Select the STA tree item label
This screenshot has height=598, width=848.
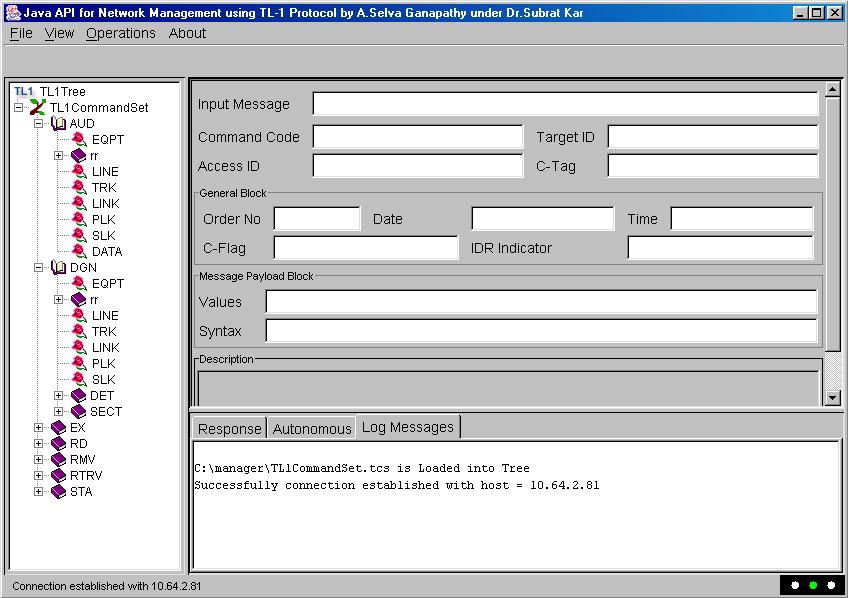click(x=81, y=491)
